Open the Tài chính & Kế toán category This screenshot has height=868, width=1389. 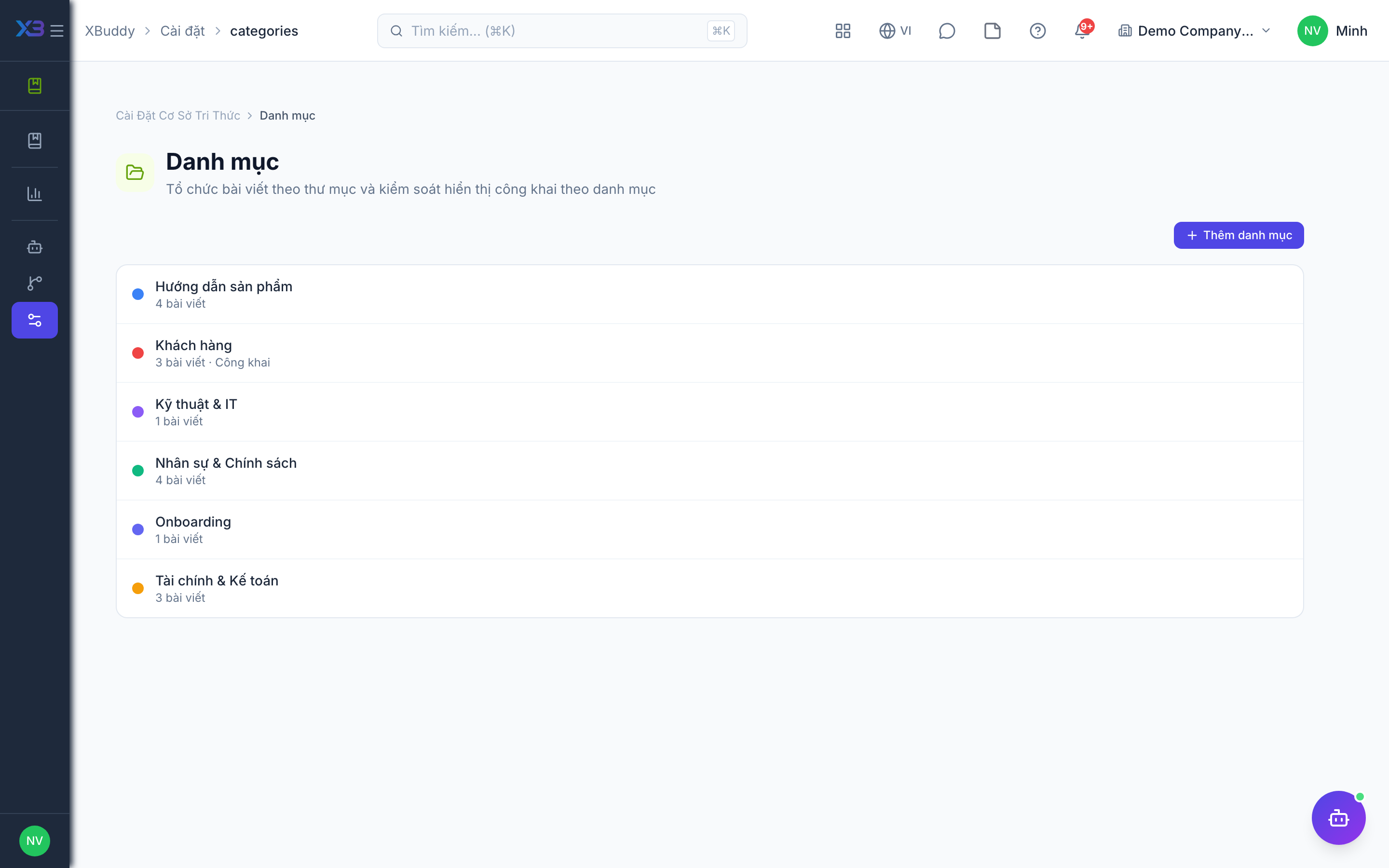coord(709,588)
